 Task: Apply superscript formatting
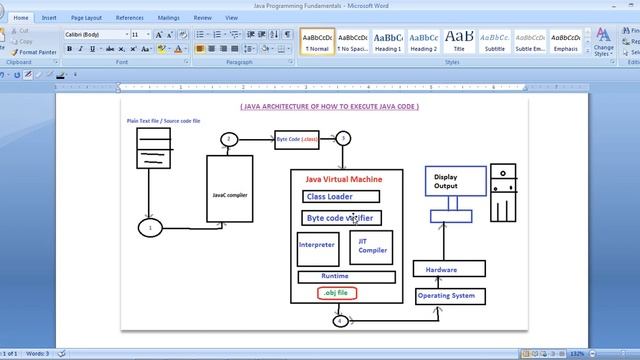(x=133, y=49)
